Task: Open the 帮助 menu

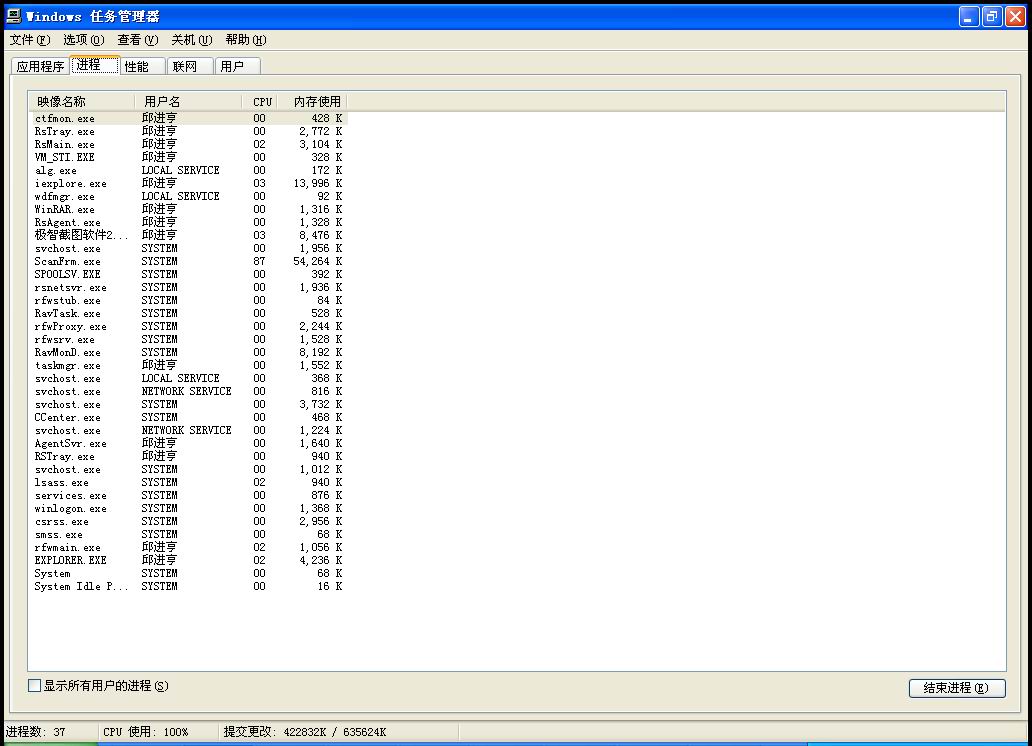Action: pos(245,40)
